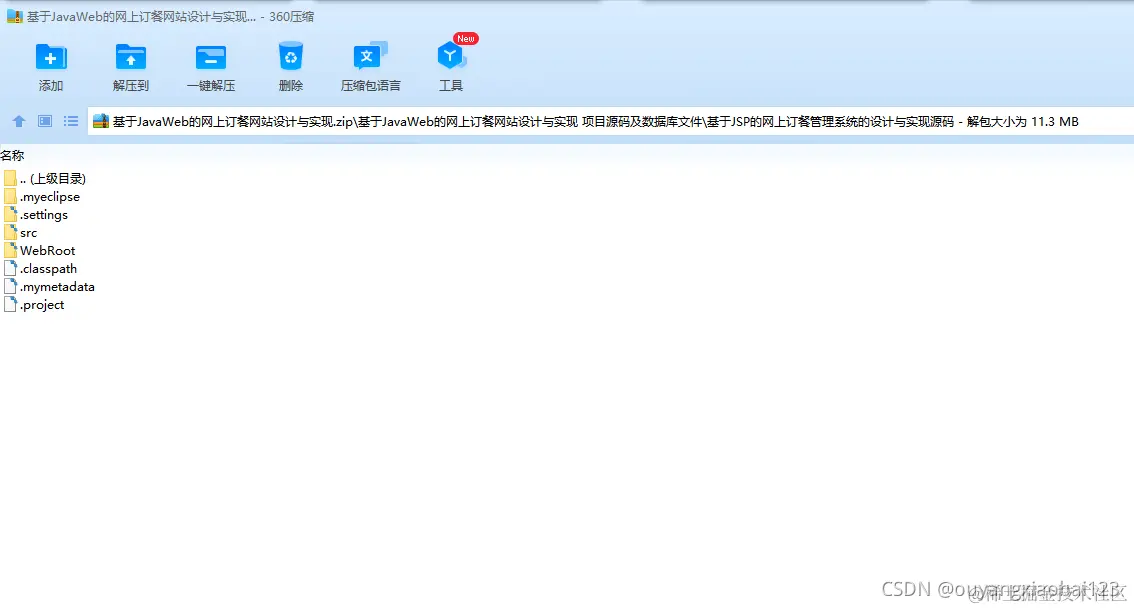Select the .project file
The height and width of the screenshot is (610, 1134).
click(34, 305)
